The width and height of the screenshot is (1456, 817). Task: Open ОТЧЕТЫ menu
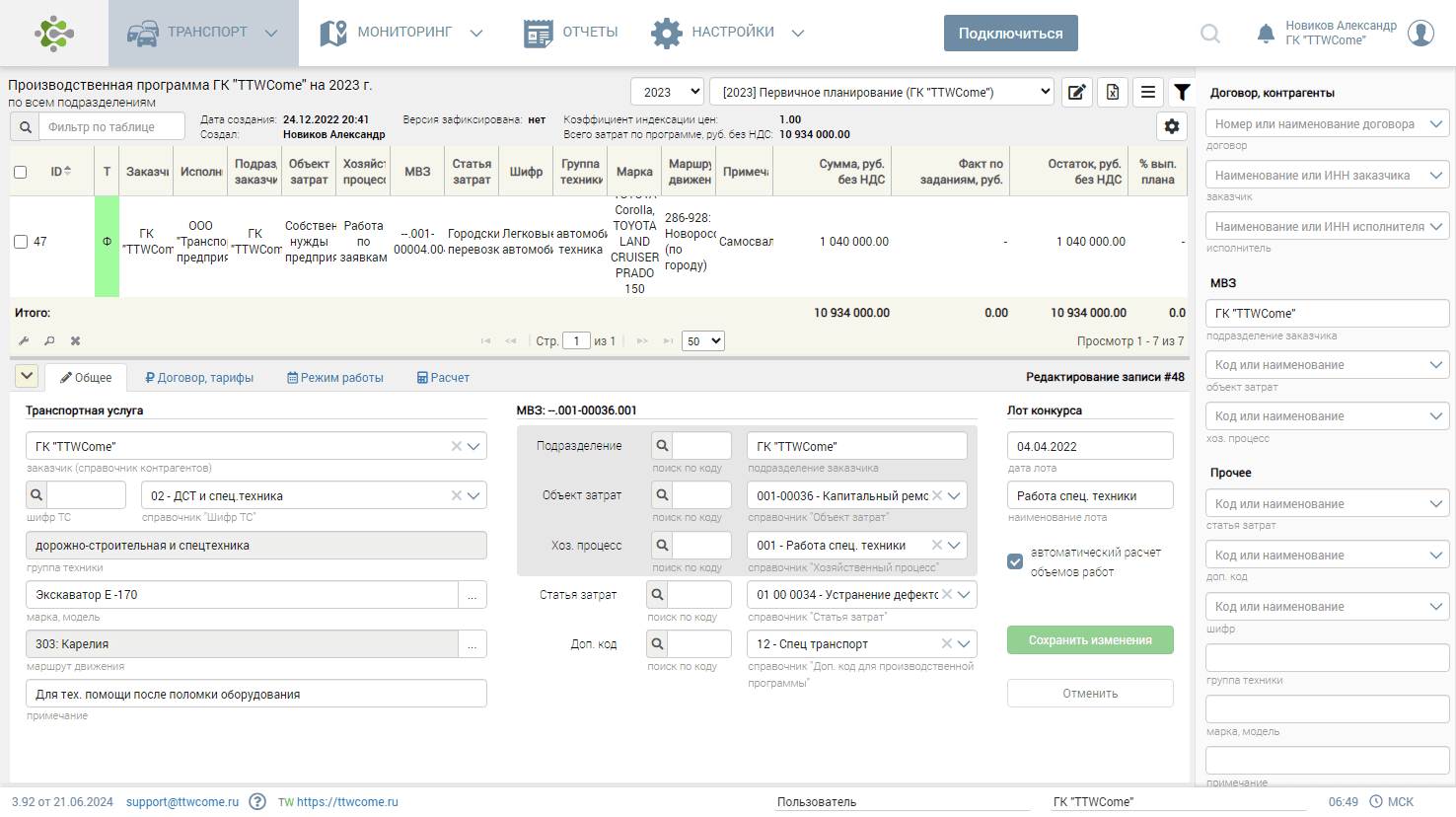tap(570, 33)
